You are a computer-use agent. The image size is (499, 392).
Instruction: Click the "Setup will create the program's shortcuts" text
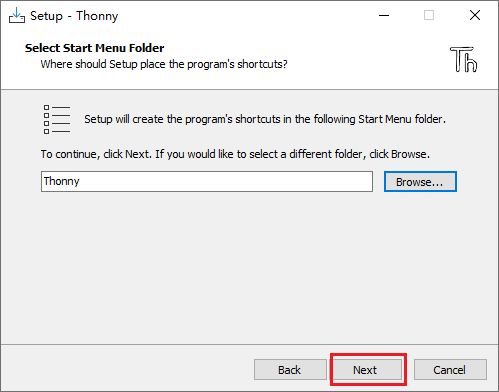click(x=265, y=119)
